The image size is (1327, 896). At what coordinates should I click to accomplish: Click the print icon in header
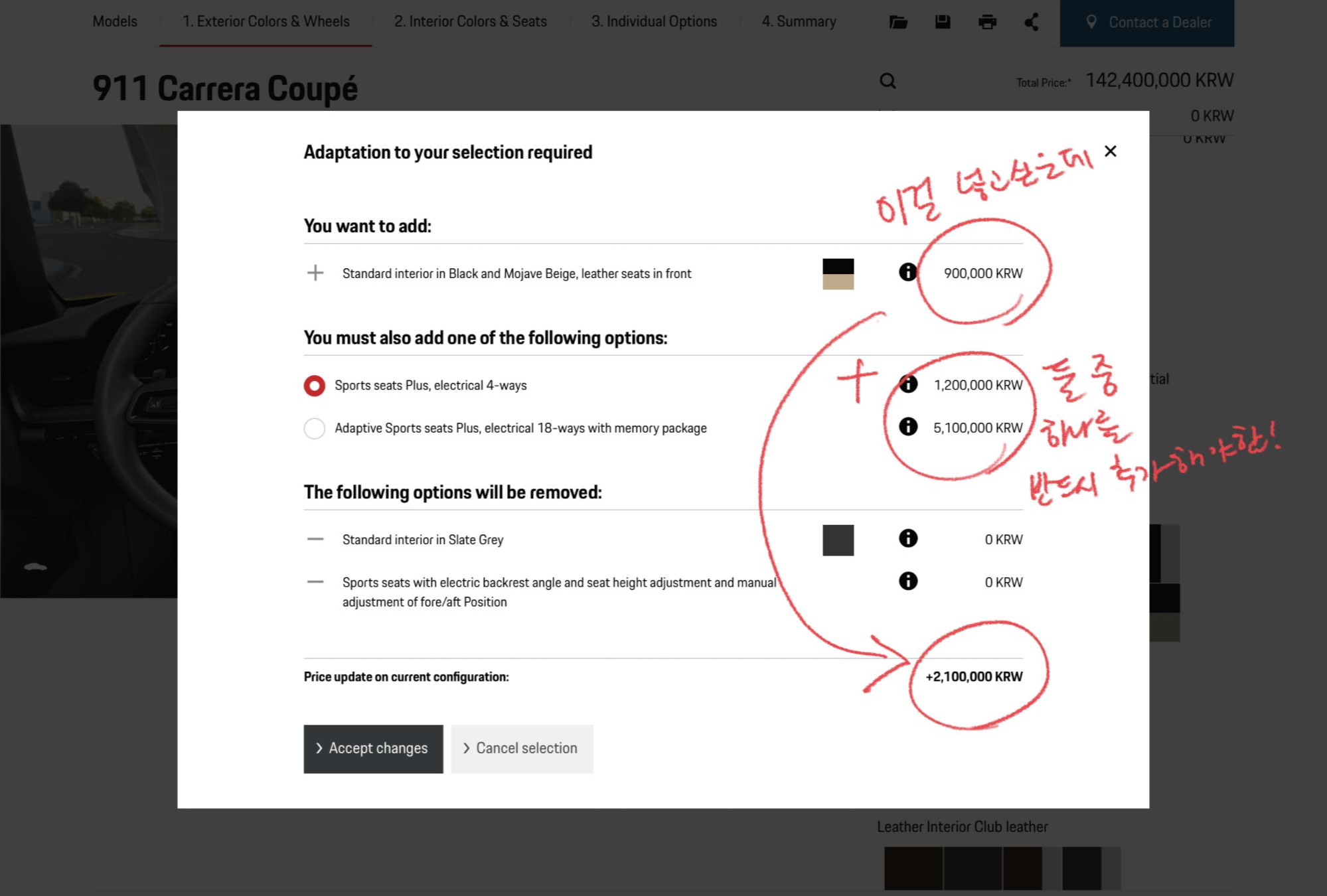(987, 22)
